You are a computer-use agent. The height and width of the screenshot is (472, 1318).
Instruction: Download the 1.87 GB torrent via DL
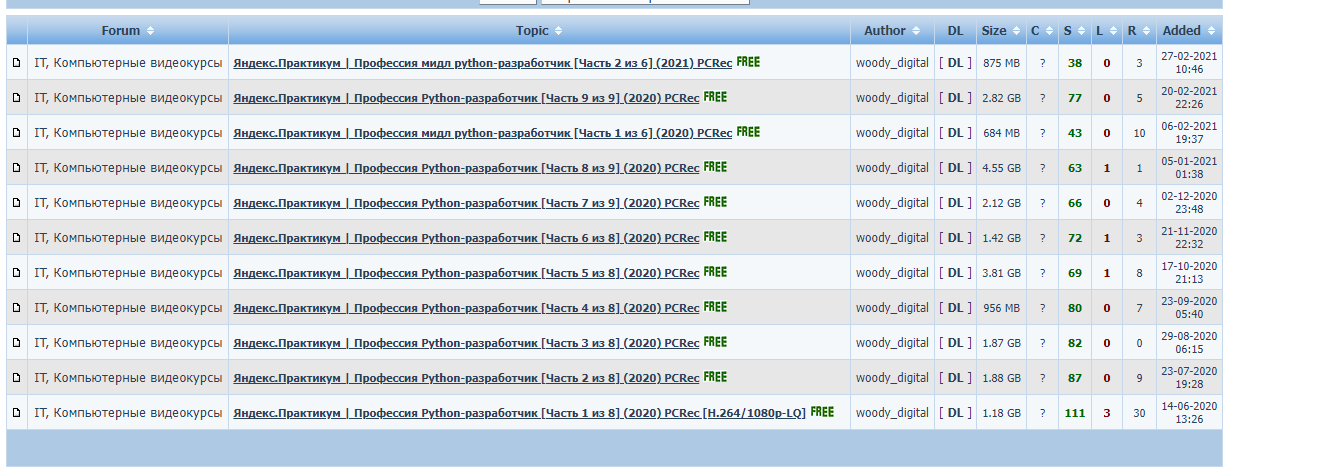click(x=955, y=343)
